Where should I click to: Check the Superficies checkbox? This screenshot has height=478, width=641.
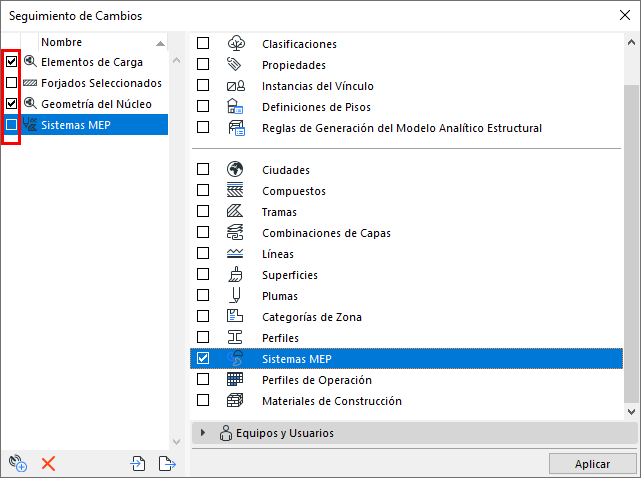click(x=203, y=275)
